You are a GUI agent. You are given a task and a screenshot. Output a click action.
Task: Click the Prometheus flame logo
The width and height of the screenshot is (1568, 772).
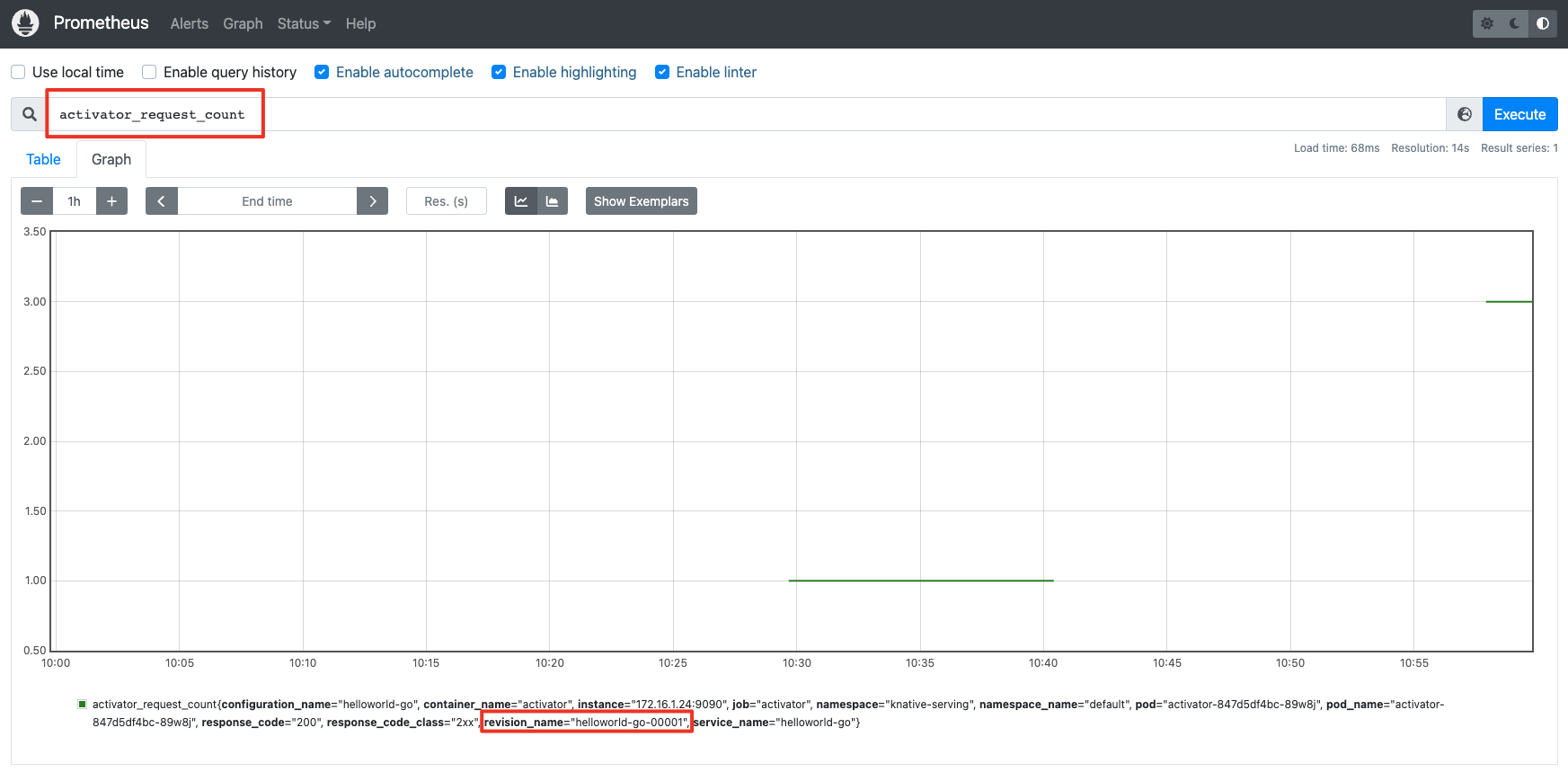click(25, 23)
